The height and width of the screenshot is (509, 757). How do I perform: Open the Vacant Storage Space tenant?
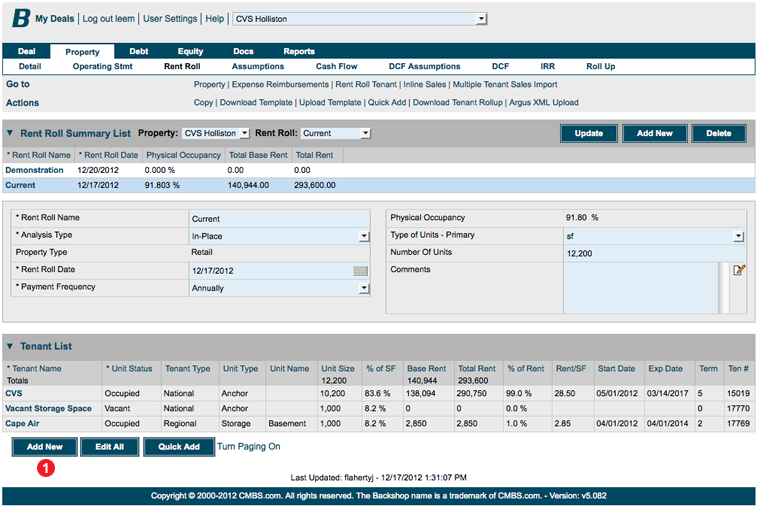click(x=48, y=408)
